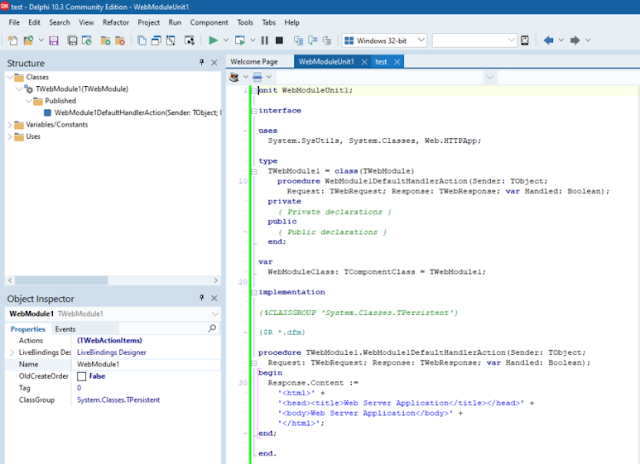640x464 pixels.
Task: Expand the Uses tree node
Action: point(10,137)
